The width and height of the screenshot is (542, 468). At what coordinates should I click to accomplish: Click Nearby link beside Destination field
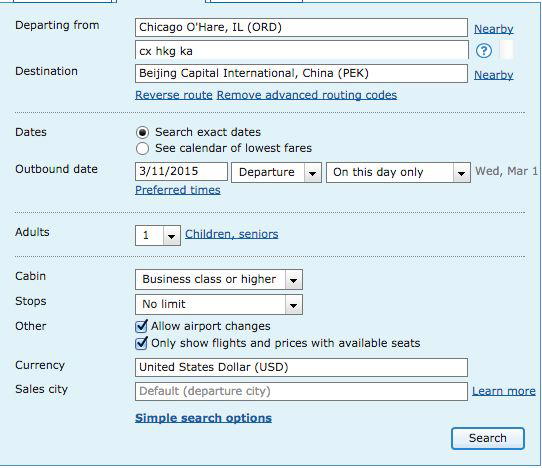(493, 75)
